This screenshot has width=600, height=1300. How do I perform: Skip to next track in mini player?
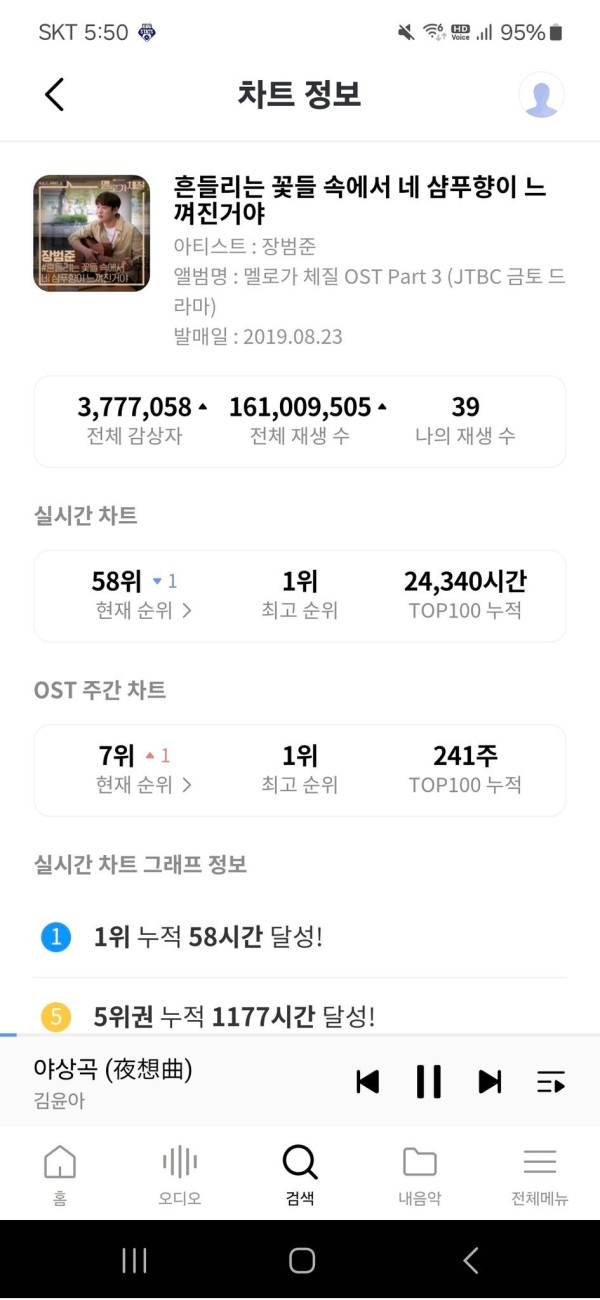490,1081
